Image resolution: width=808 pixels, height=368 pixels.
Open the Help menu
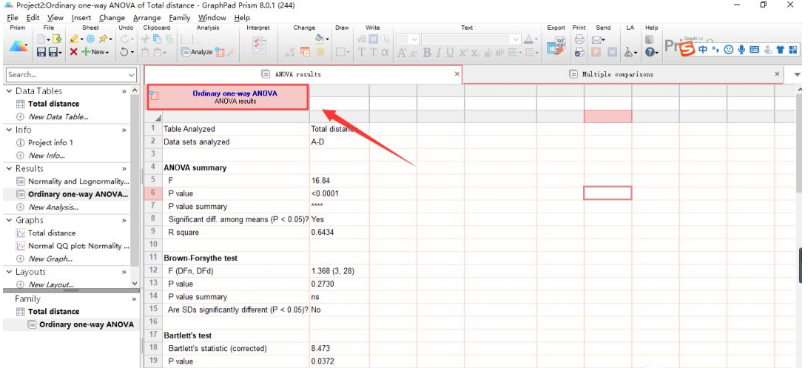242,18
